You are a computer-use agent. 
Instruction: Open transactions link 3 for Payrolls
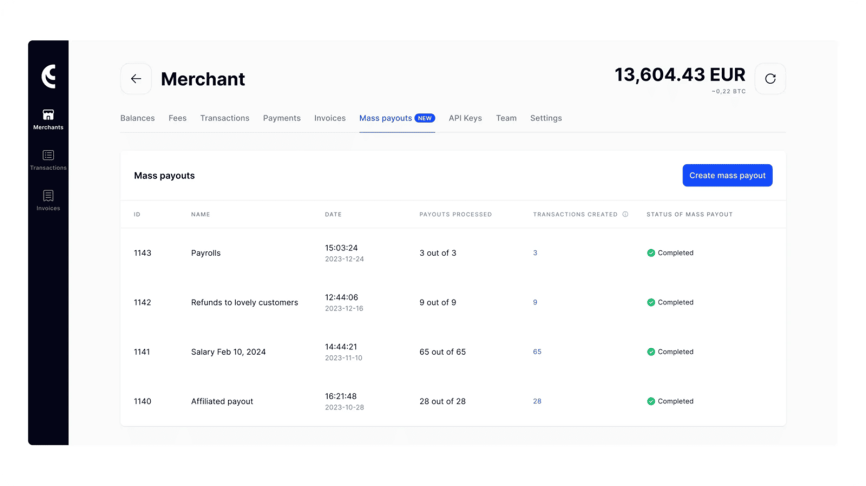[535, 253]
